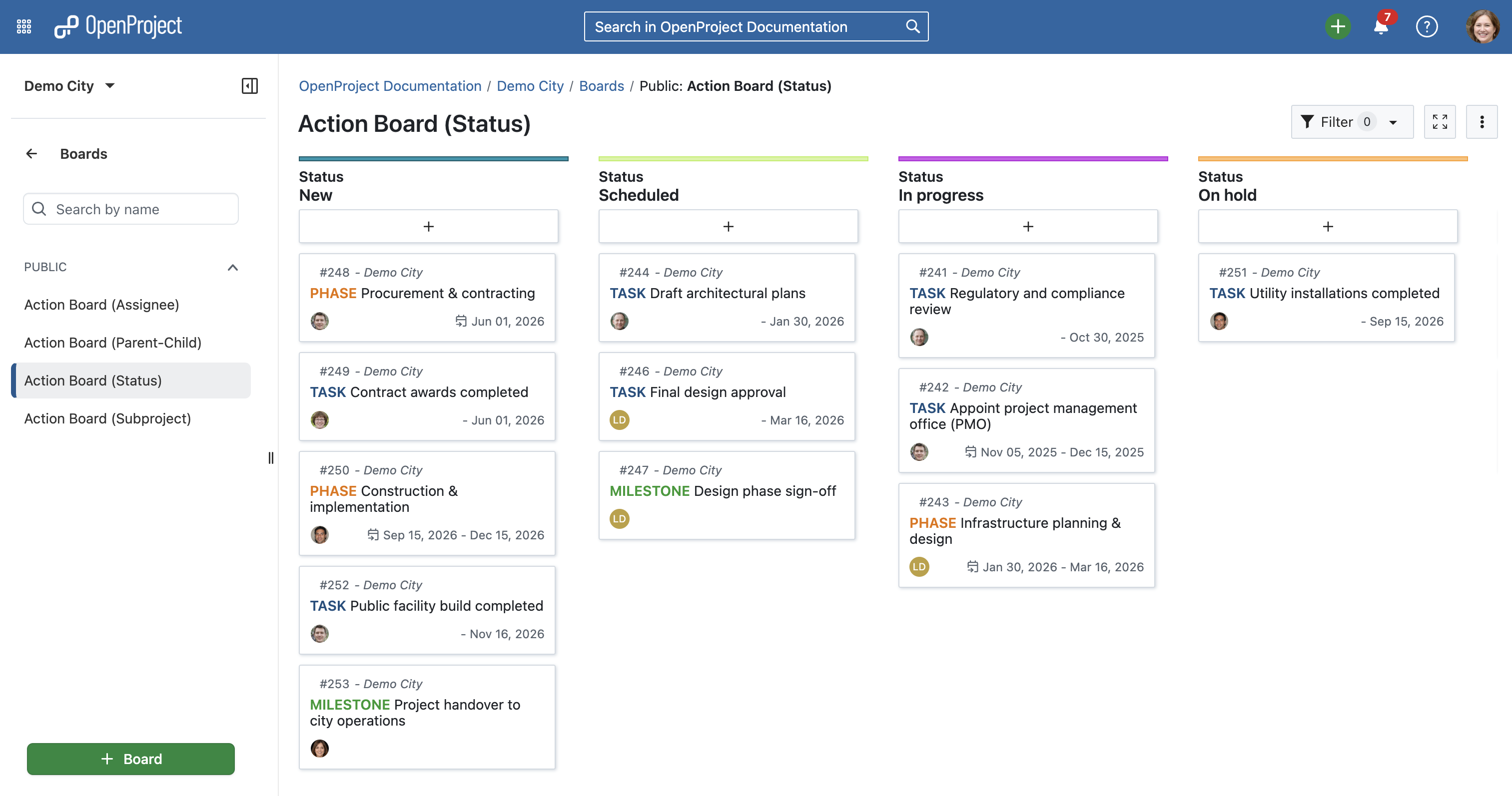Collapse the PUBLIC boards section
This screenshot has width=1512, height=796.
tap(232, 268)
